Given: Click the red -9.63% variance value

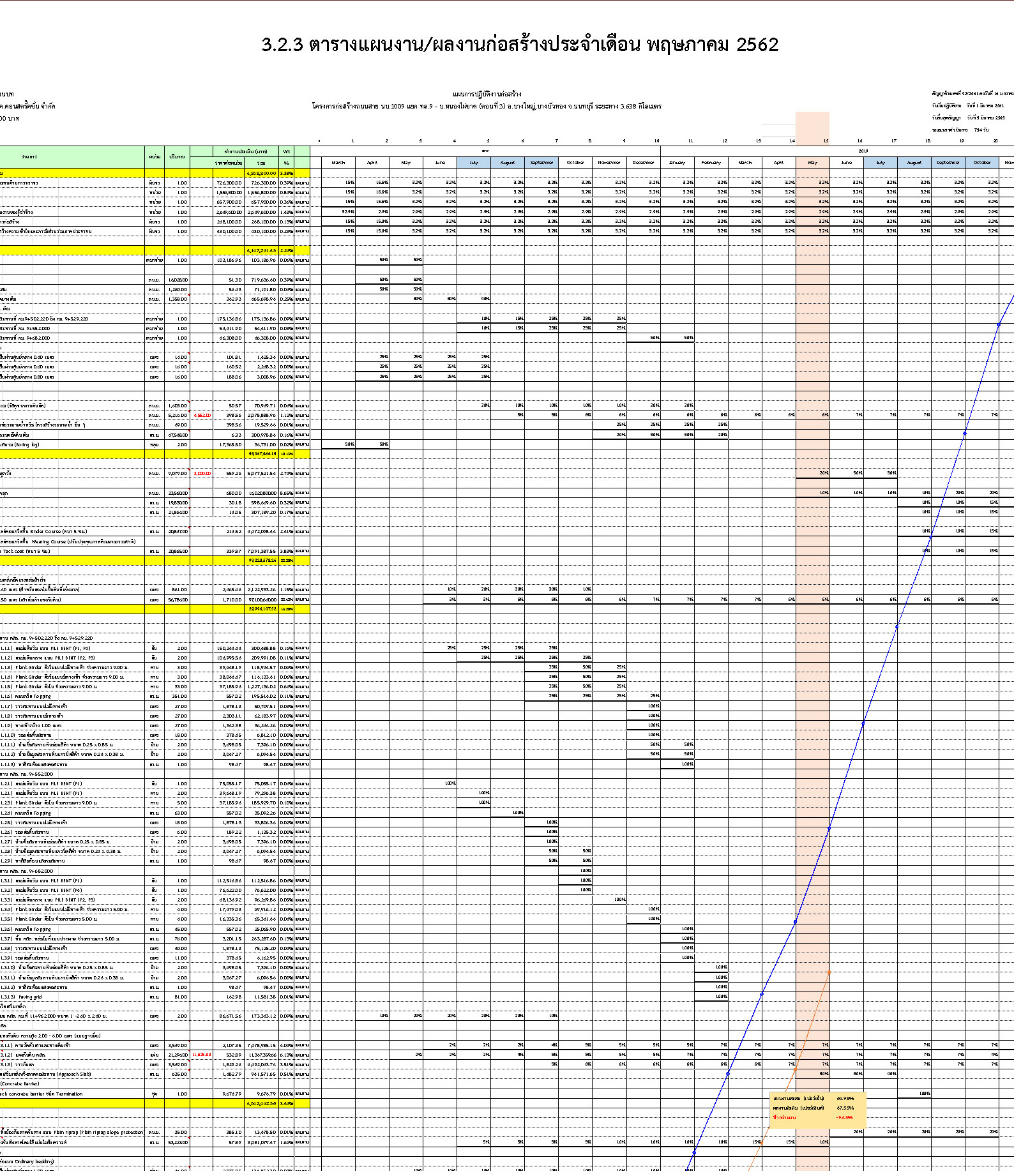Looking at the screenshot, I should 845,1118.
